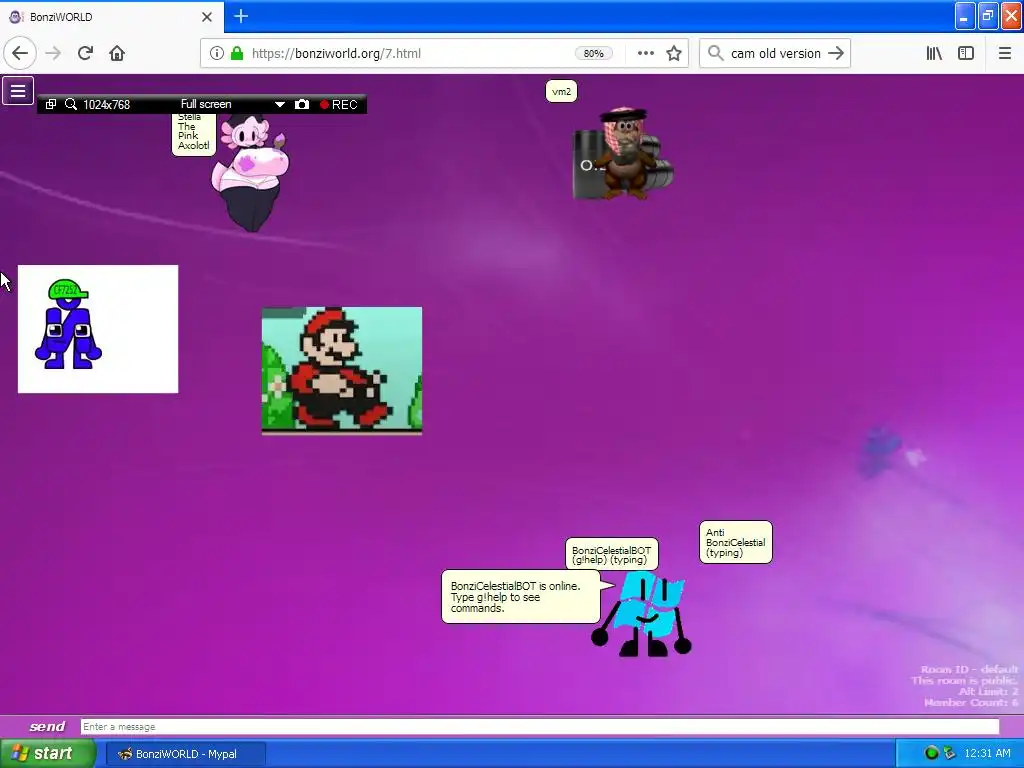Open the page actions three-dots menu
The image size is (1024, 768).
(645, 54)
